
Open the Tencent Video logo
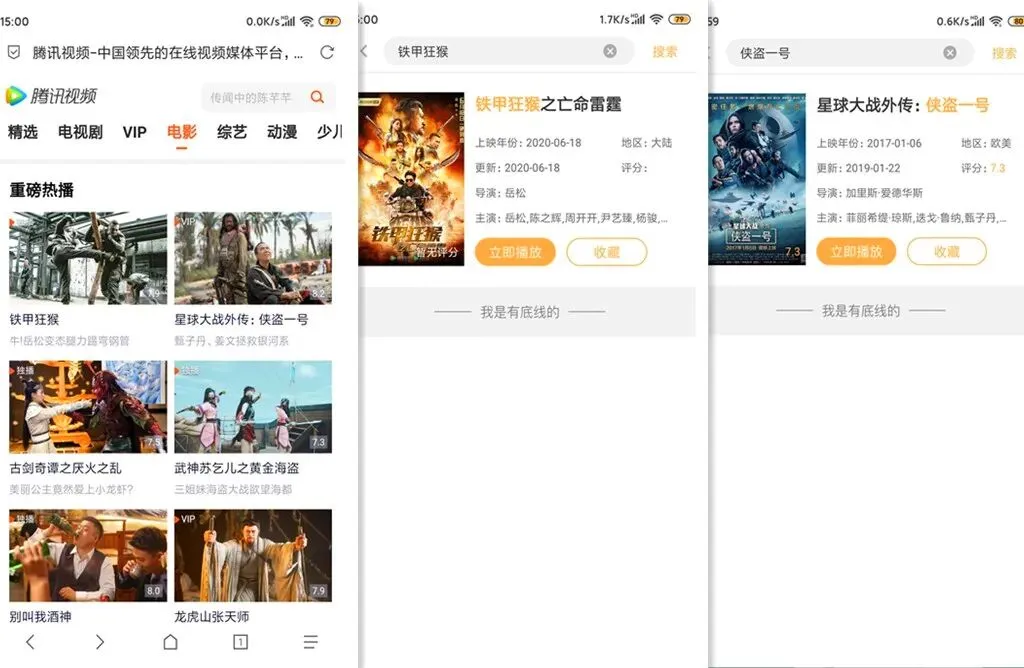[51, 96]
